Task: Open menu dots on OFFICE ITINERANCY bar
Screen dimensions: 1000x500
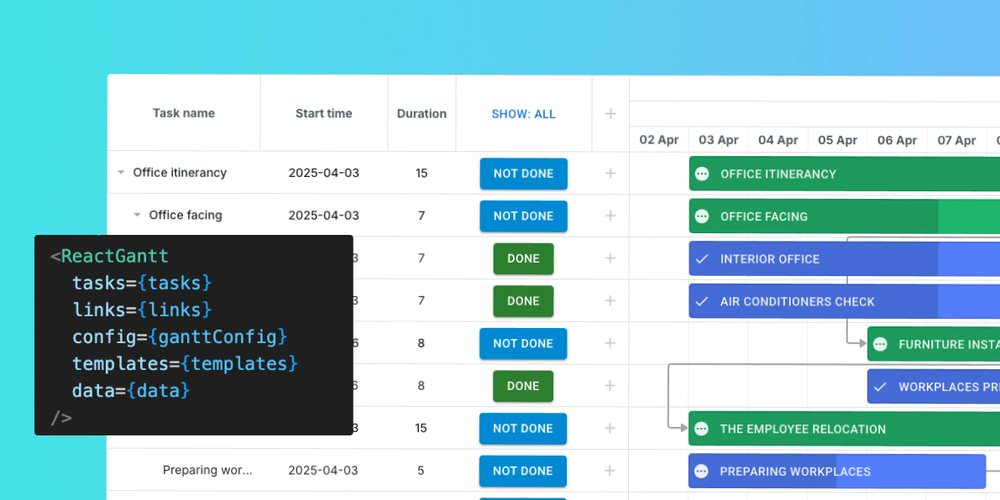Action: pyautogui.click(x=702, y=173)
